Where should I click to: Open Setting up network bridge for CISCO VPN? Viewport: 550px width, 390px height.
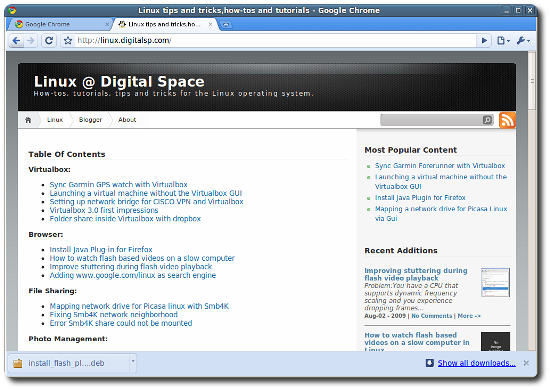click(147, 202)
